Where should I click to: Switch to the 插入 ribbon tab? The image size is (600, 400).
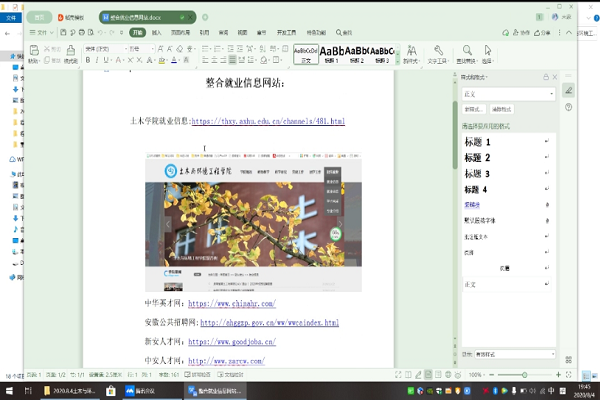click(x=157, y=33)
